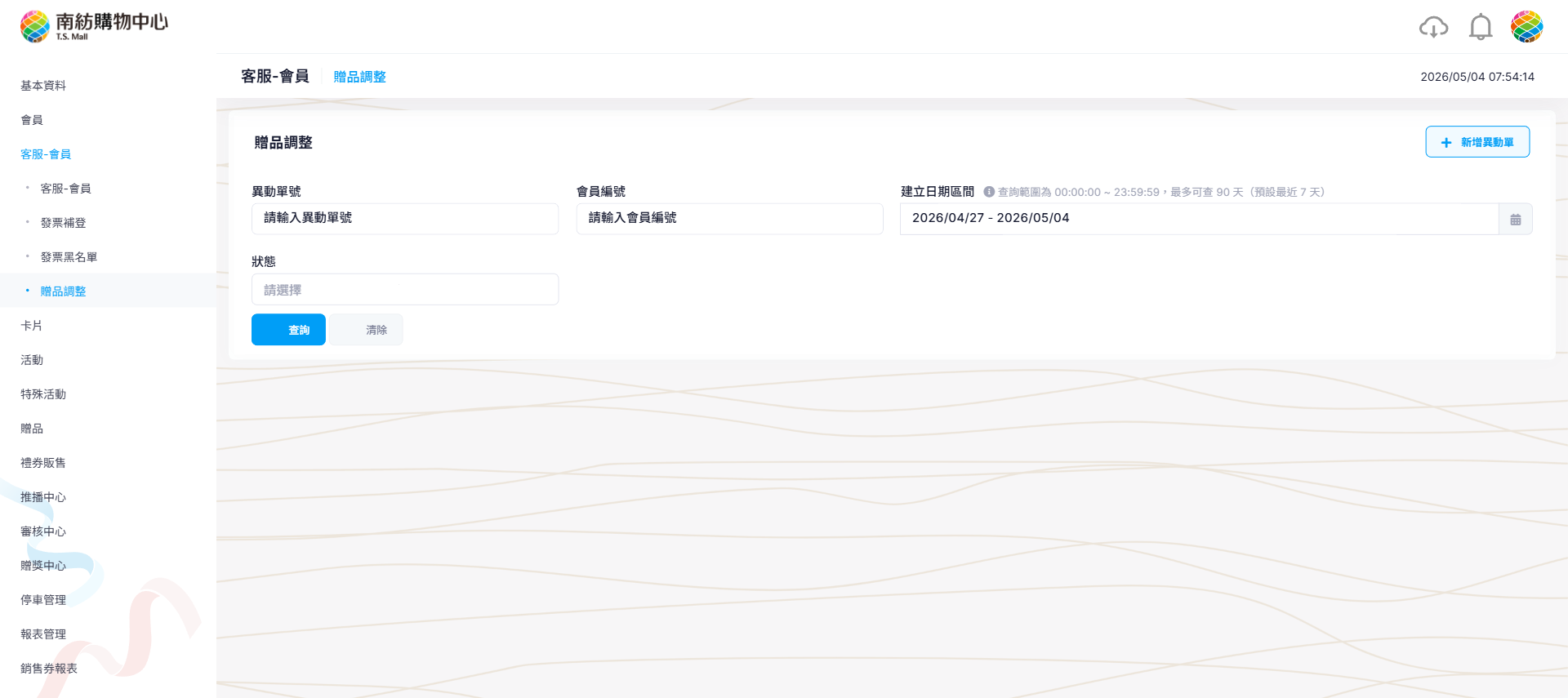Focus the 異動單號 input field

pyautogui.click(x=405, y=218)
